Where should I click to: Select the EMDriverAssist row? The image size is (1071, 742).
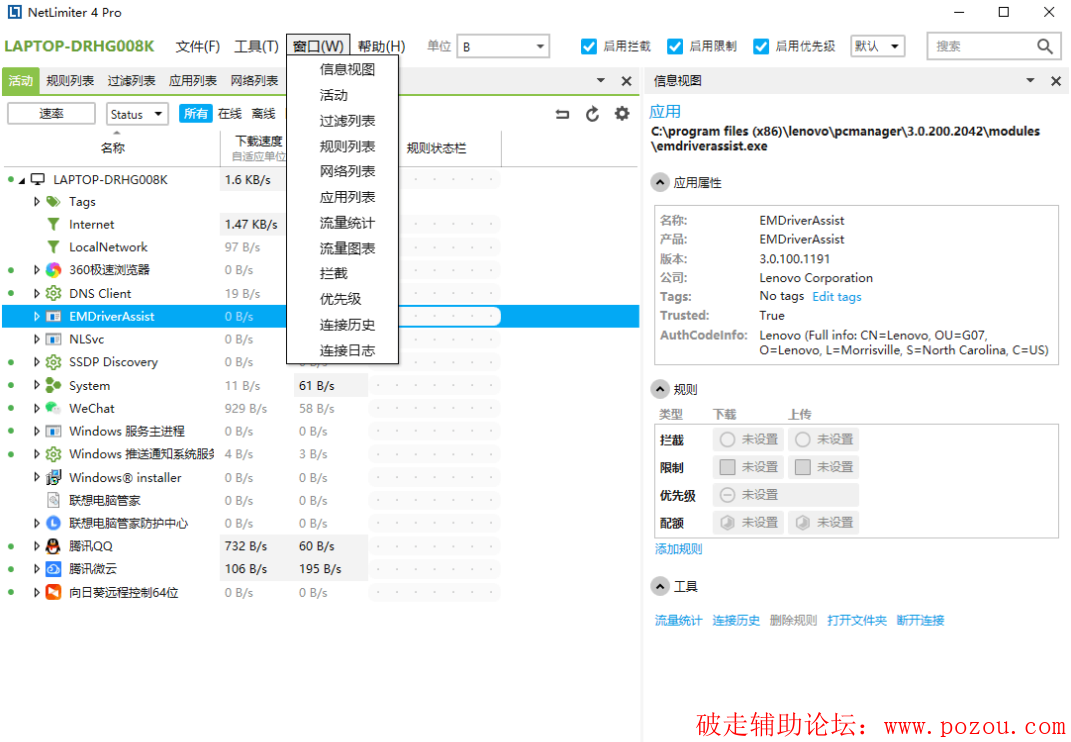coord(320,316)
